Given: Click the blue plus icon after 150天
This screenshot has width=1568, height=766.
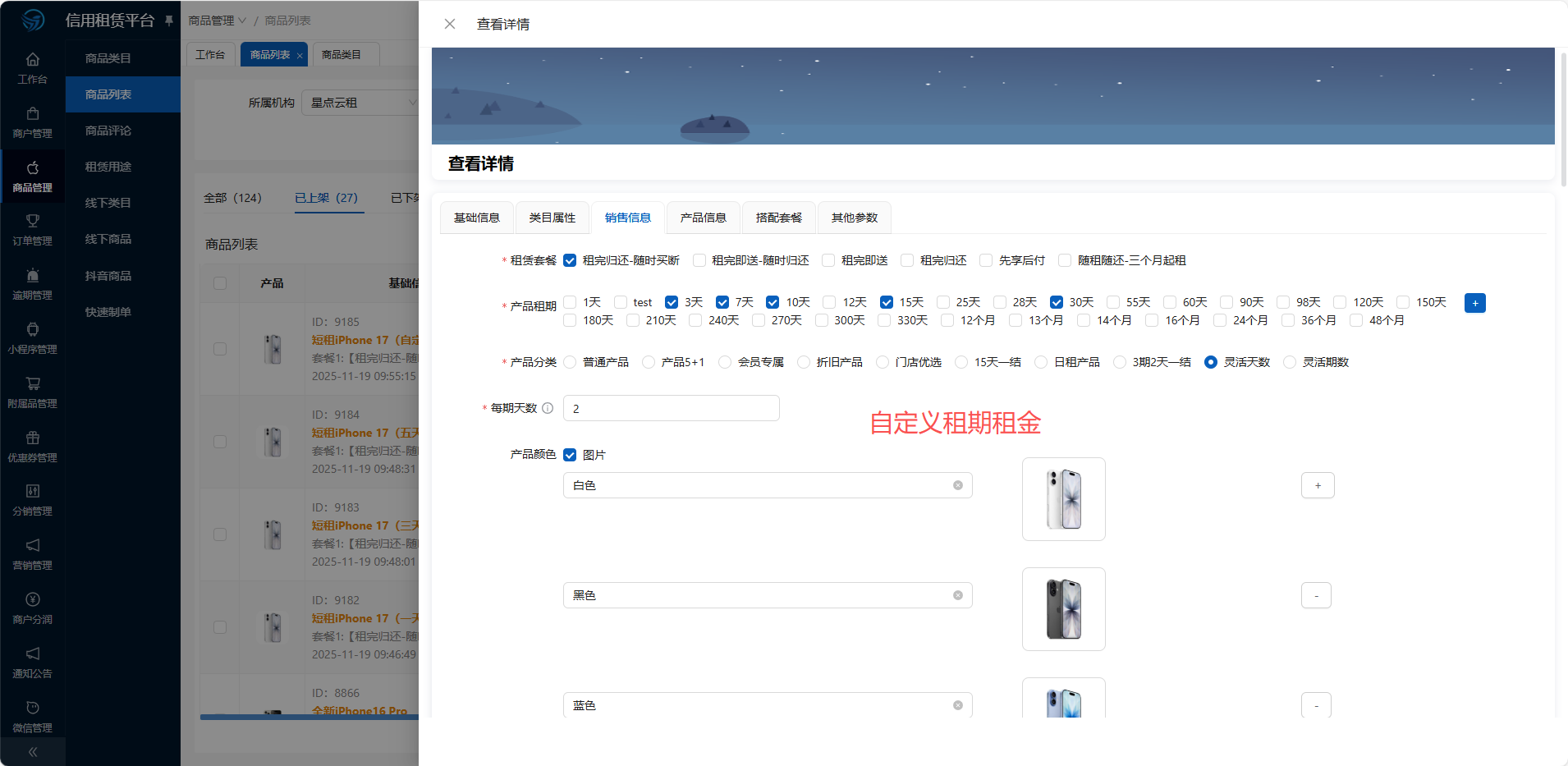Looking at the screenshot, I should click(1474, 303).
